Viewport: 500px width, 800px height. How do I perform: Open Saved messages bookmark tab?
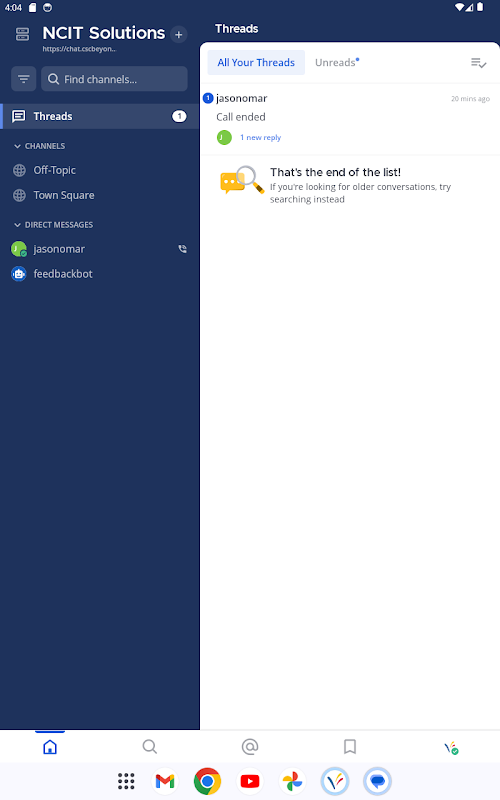click(x=350, y=747)
